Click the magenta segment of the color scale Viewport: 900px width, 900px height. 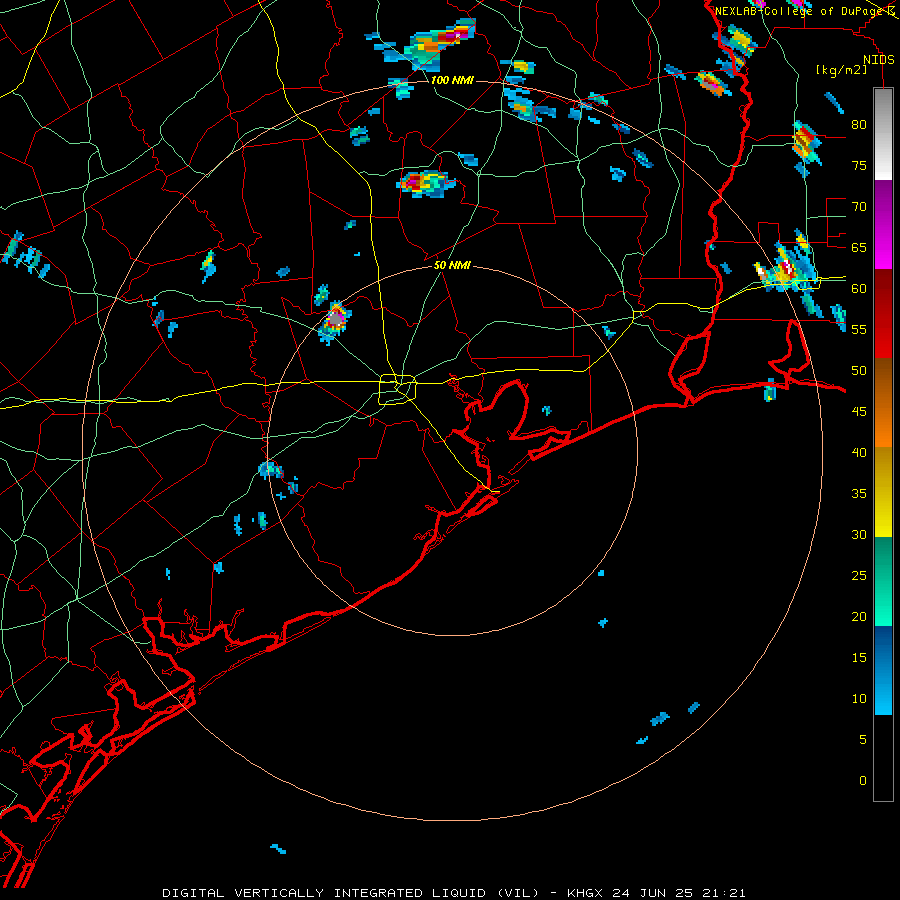click(883, 224)
